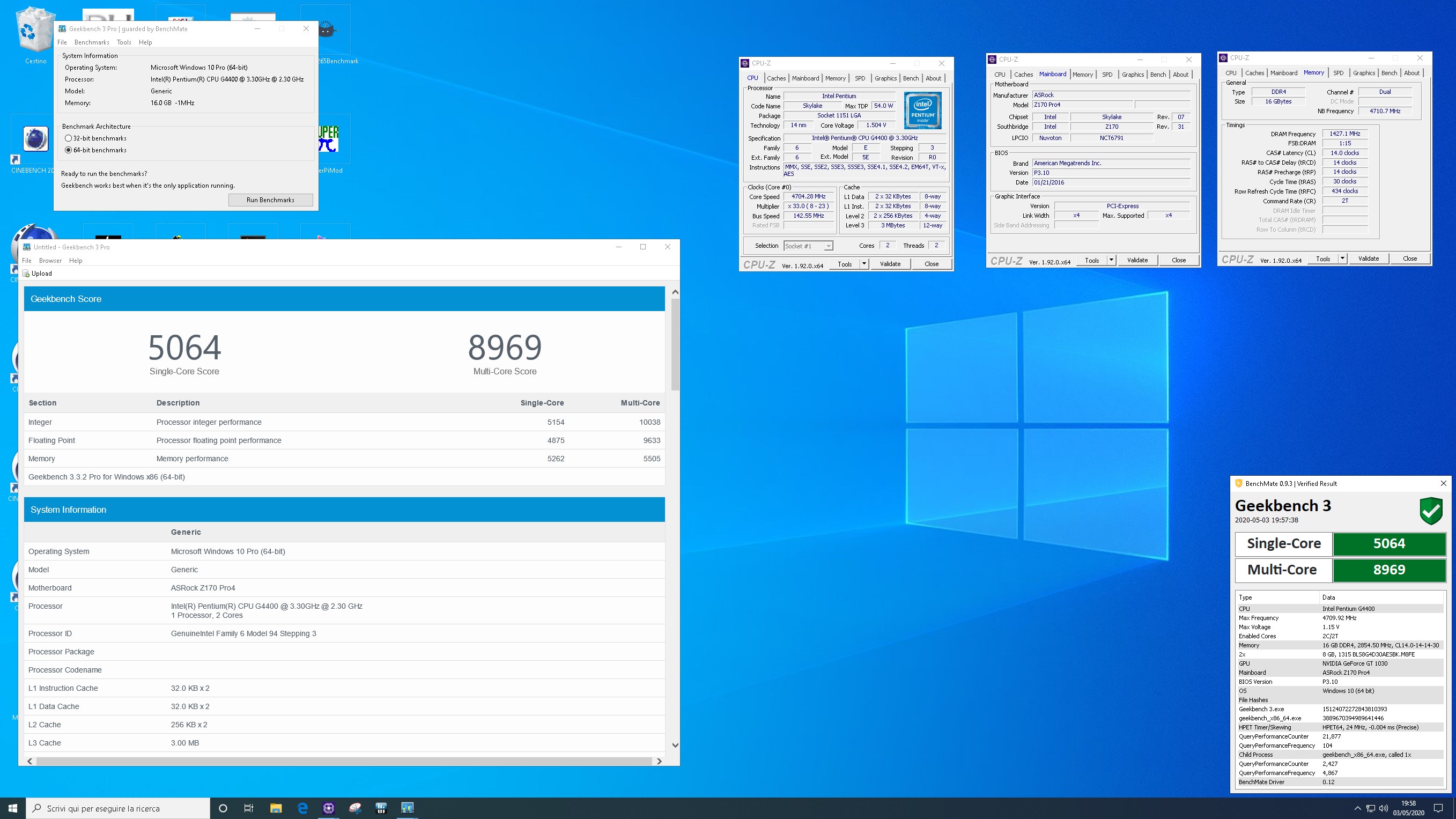Click Close button in Mainboard CPU-Z window
This screenshot has height=819, width=1456.
coord(1179,261)
